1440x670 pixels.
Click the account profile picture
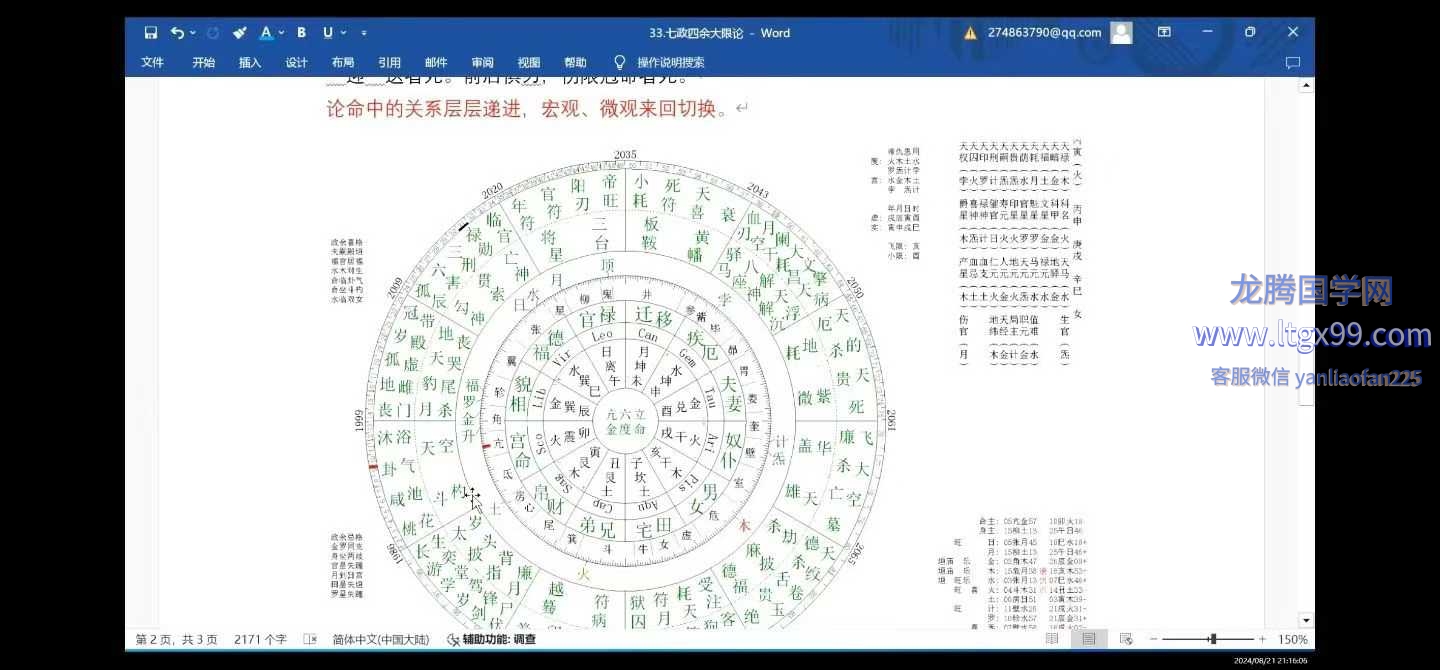pyautogui.click(x=1122, y=33)
